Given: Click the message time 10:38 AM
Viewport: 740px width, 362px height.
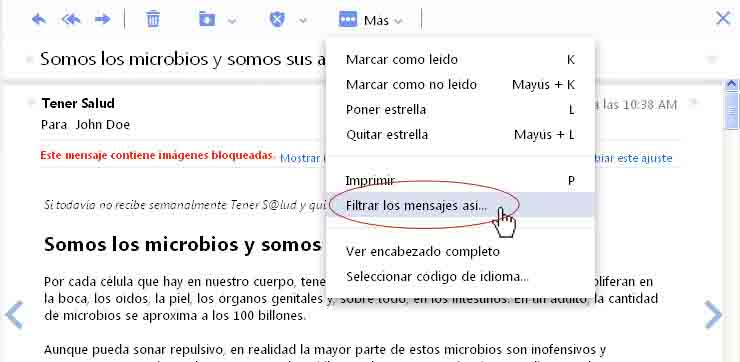Looking at the screenshot, I should (x=649, y=105).
